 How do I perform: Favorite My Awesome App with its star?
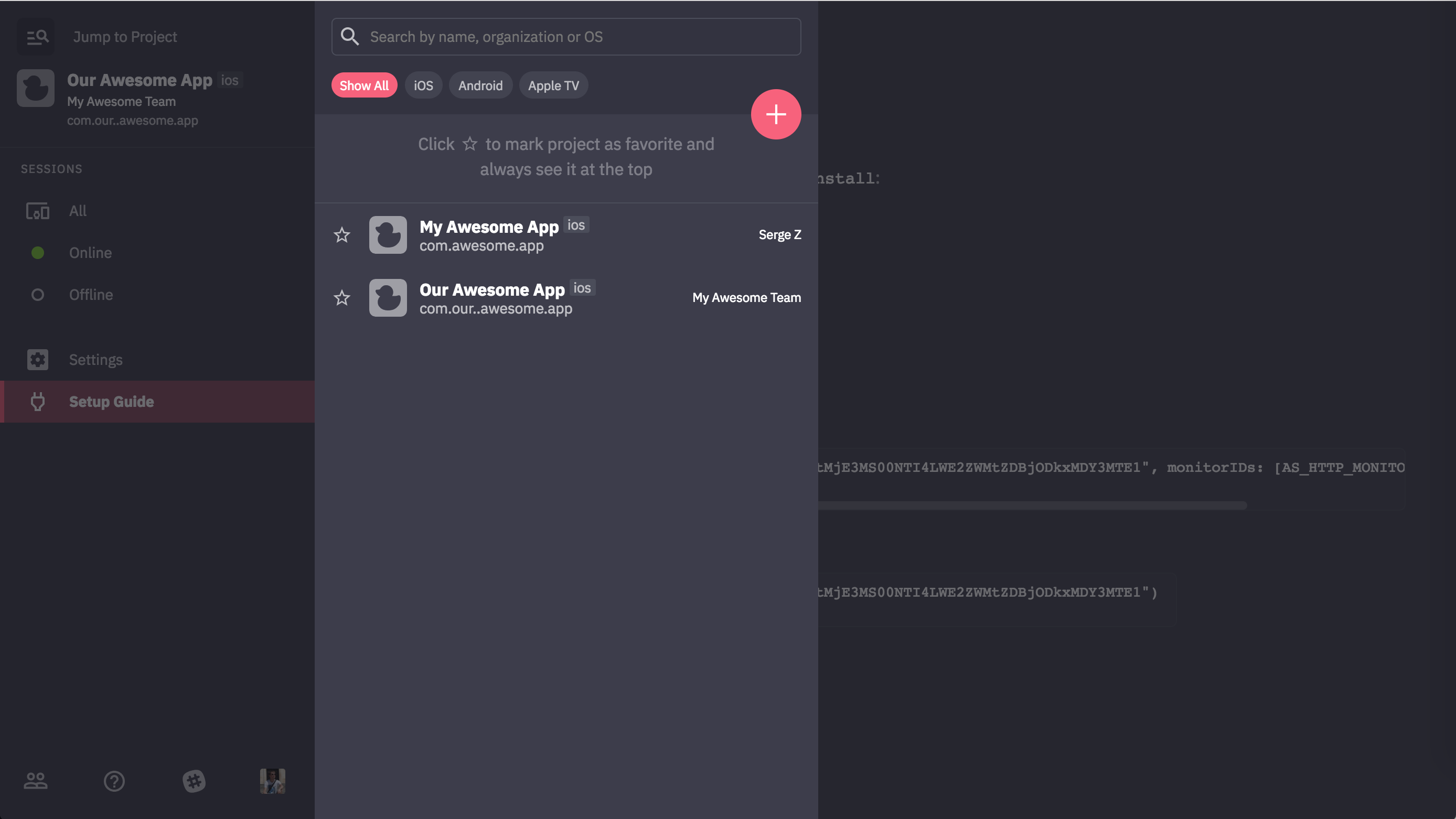pos(342,234)
